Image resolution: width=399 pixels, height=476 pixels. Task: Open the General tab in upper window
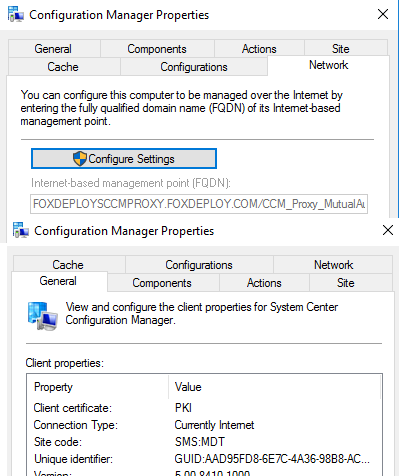pyautogui.click(x=53, y=49)
